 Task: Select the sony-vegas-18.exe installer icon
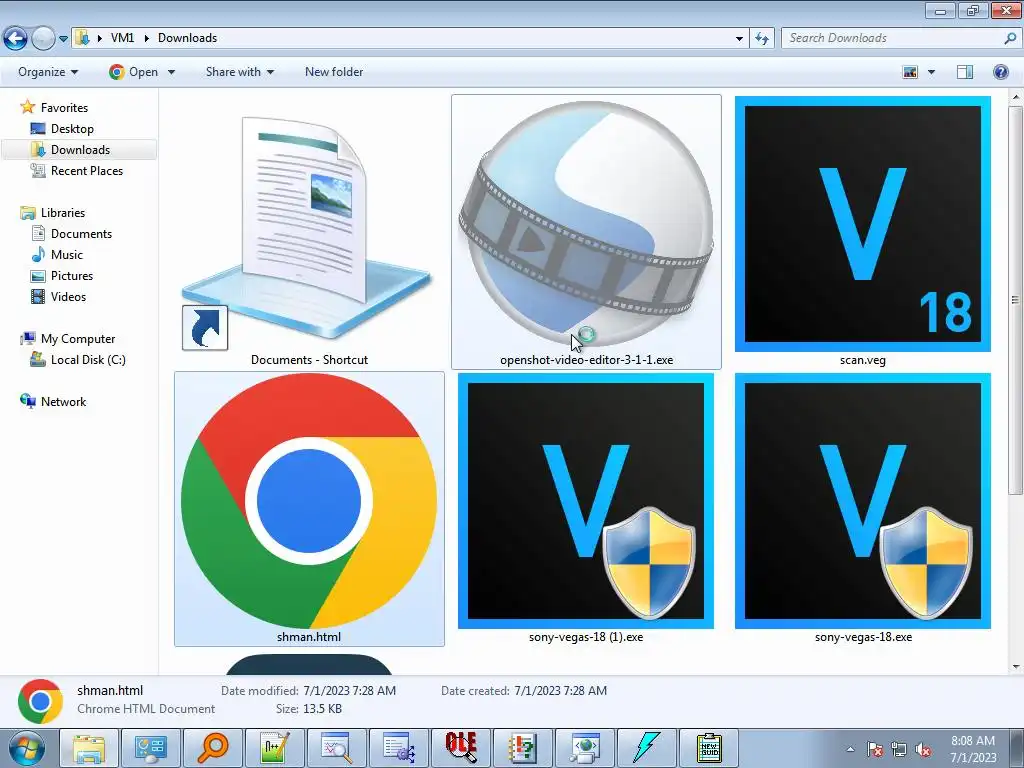point(863,501)
